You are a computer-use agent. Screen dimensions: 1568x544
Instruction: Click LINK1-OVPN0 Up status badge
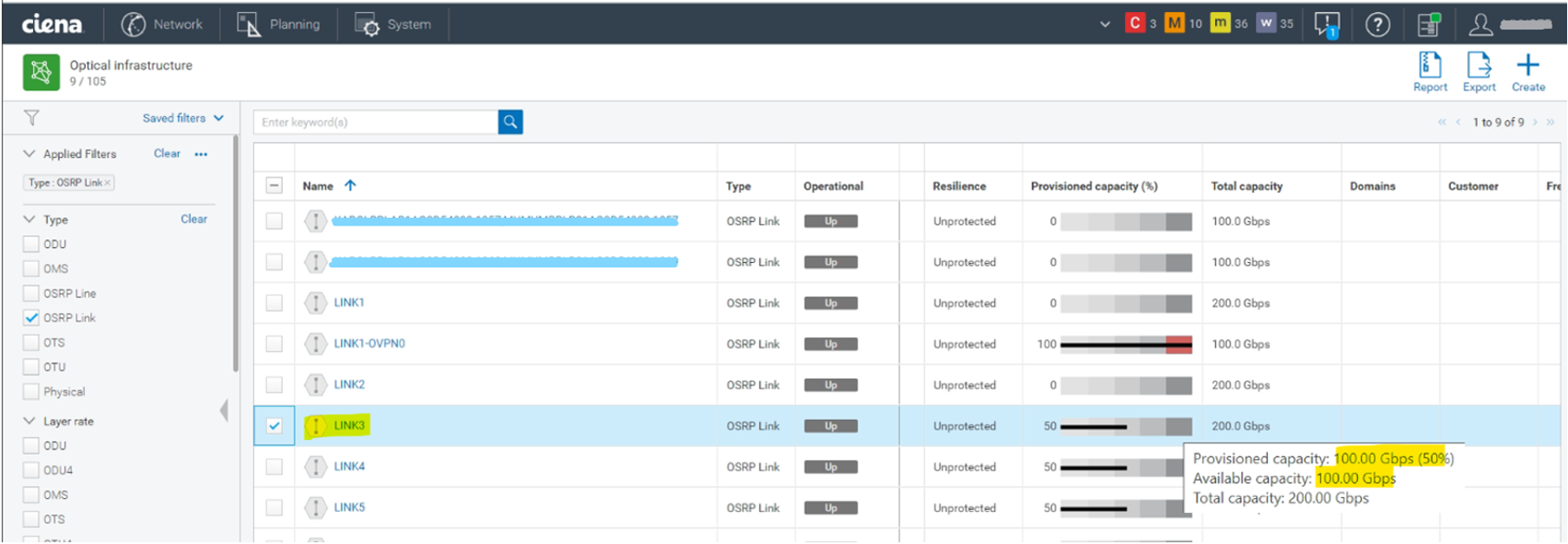[830, 344]
